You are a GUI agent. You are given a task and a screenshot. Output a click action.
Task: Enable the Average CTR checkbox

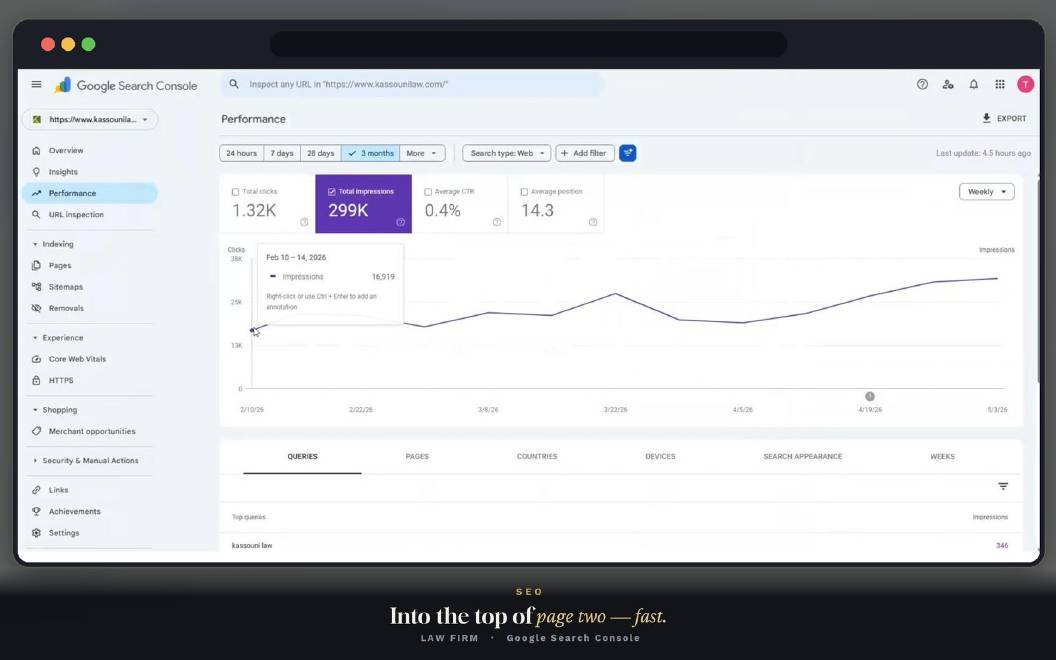tap(428, 192)
